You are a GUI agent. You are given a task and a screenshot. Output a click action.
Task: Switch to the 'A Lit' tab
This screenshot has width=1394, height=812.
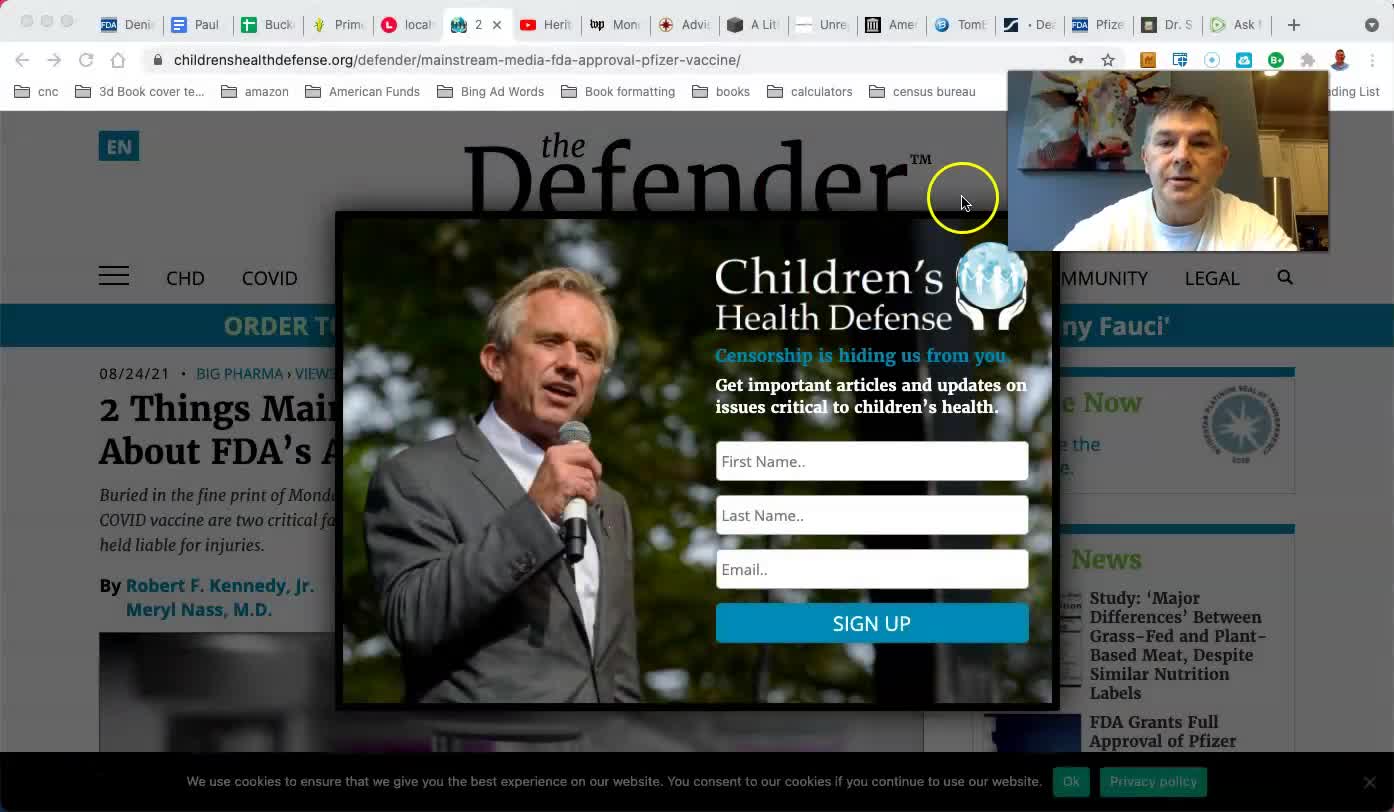(x=755, y=25)
